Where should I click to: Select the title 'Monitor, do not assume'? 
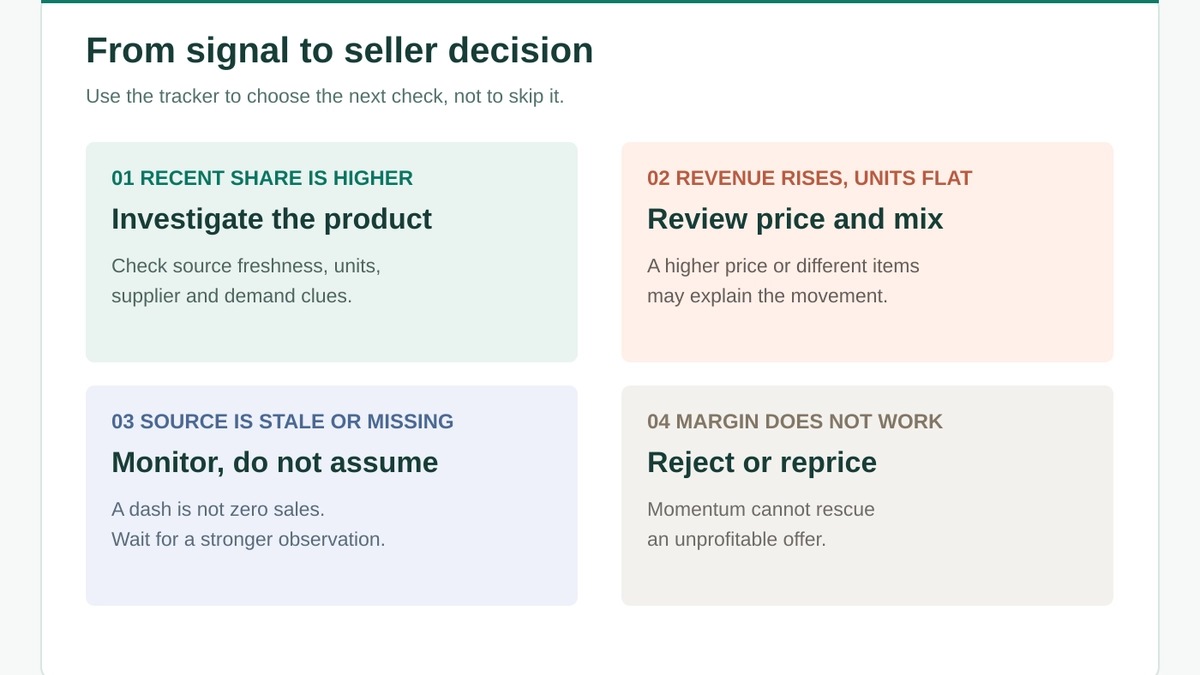274,462
